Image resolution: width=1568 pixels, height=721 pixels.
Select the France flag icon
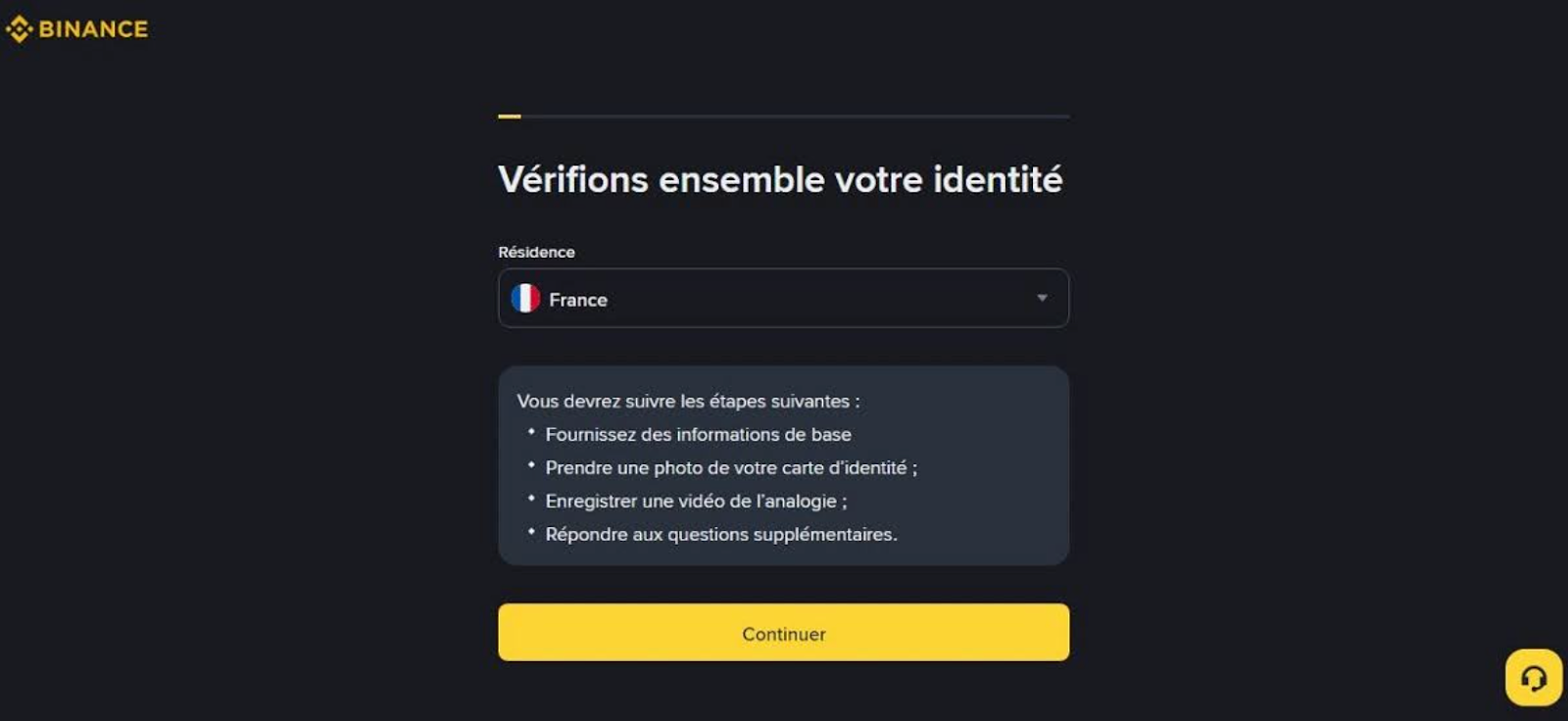click(x=527, y=299)
